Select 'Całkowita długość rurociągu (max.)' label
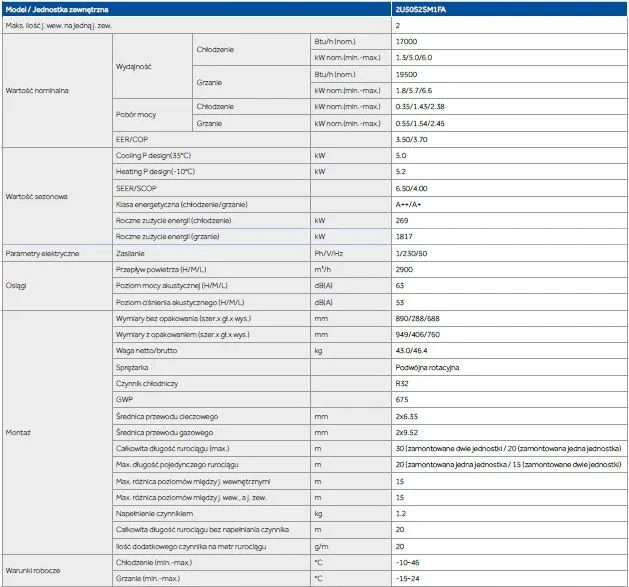The width and height of the screenshot is (629, 587). (x=172, y=449)
